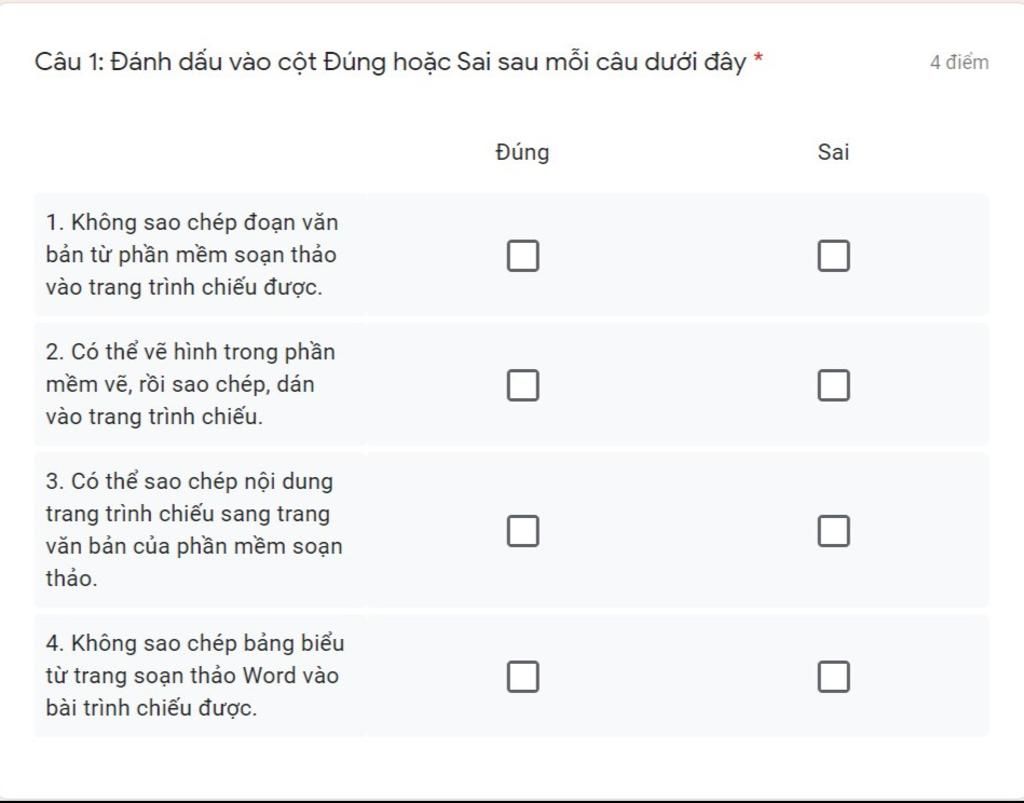The height and width of the screenshot is (803, 1024).
Task: Select Đúng for statement 4 about Word tables
Action: click(522, 677)
